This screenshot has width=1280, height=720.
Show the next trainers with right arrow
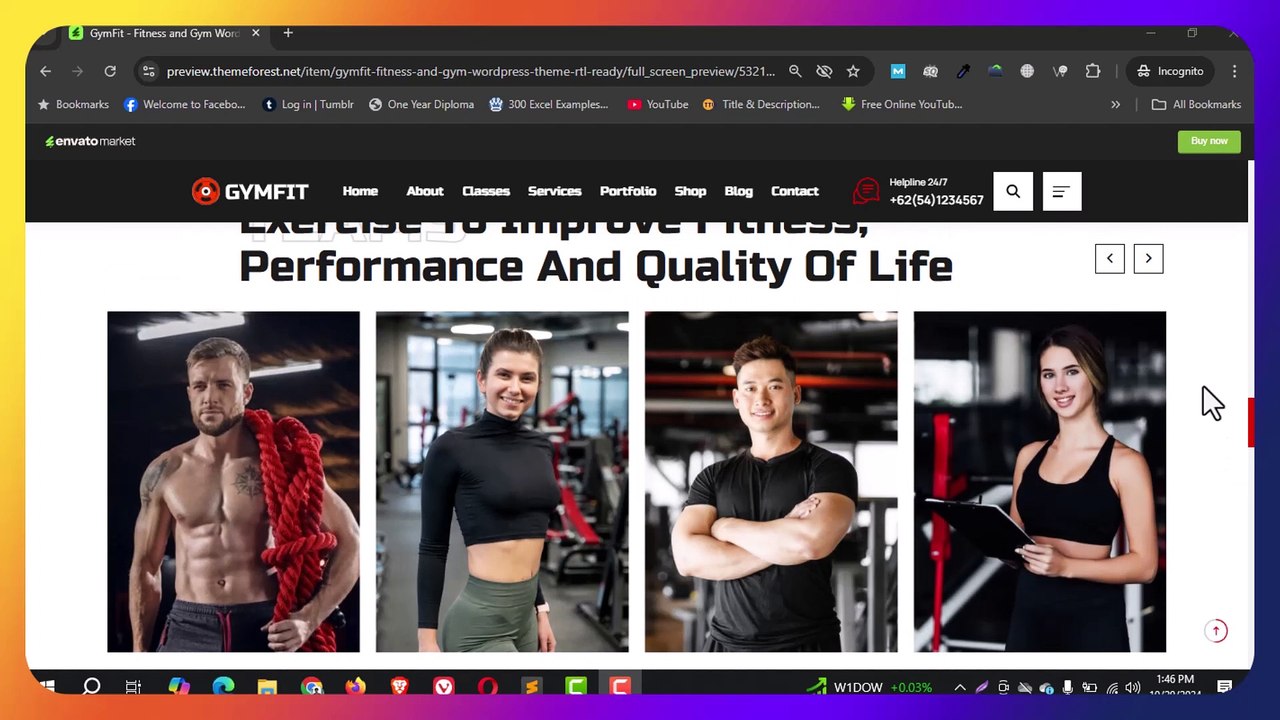pyautogui.click(x=1148, y=259)
